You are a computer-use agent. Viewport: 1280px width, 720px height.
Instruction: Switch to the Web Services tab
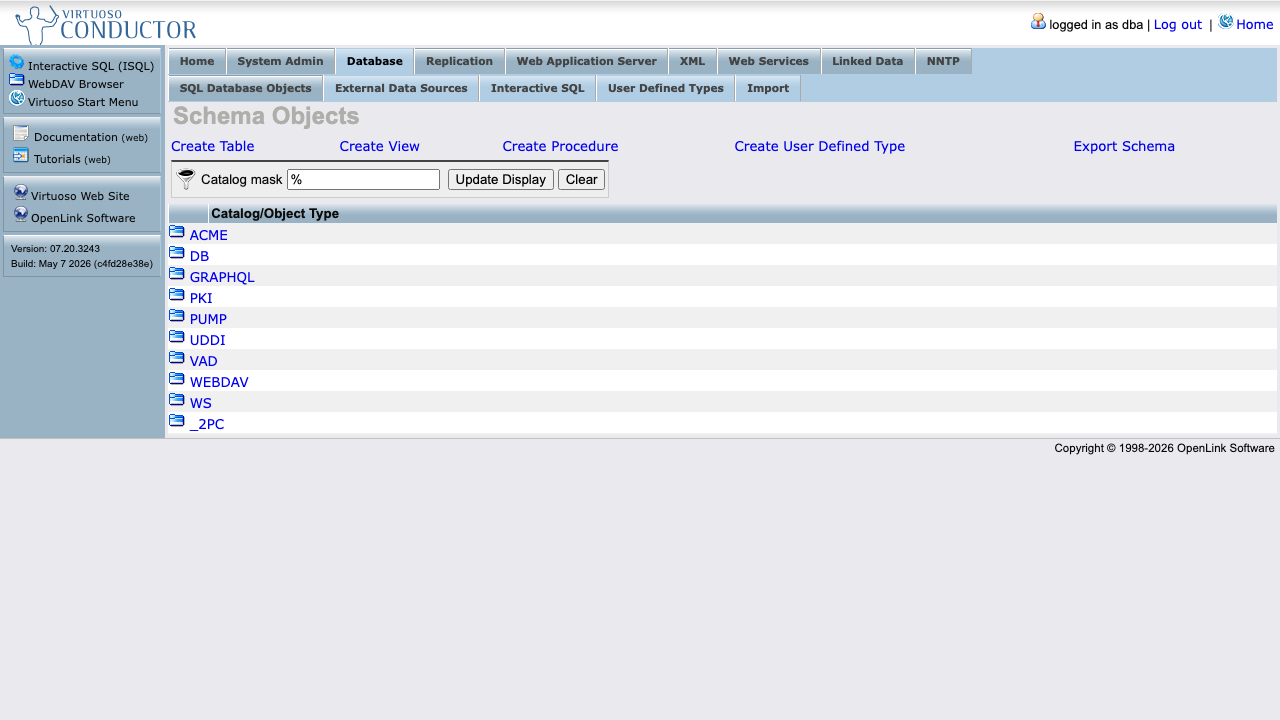pyautogui.click(x=768, y=61)
